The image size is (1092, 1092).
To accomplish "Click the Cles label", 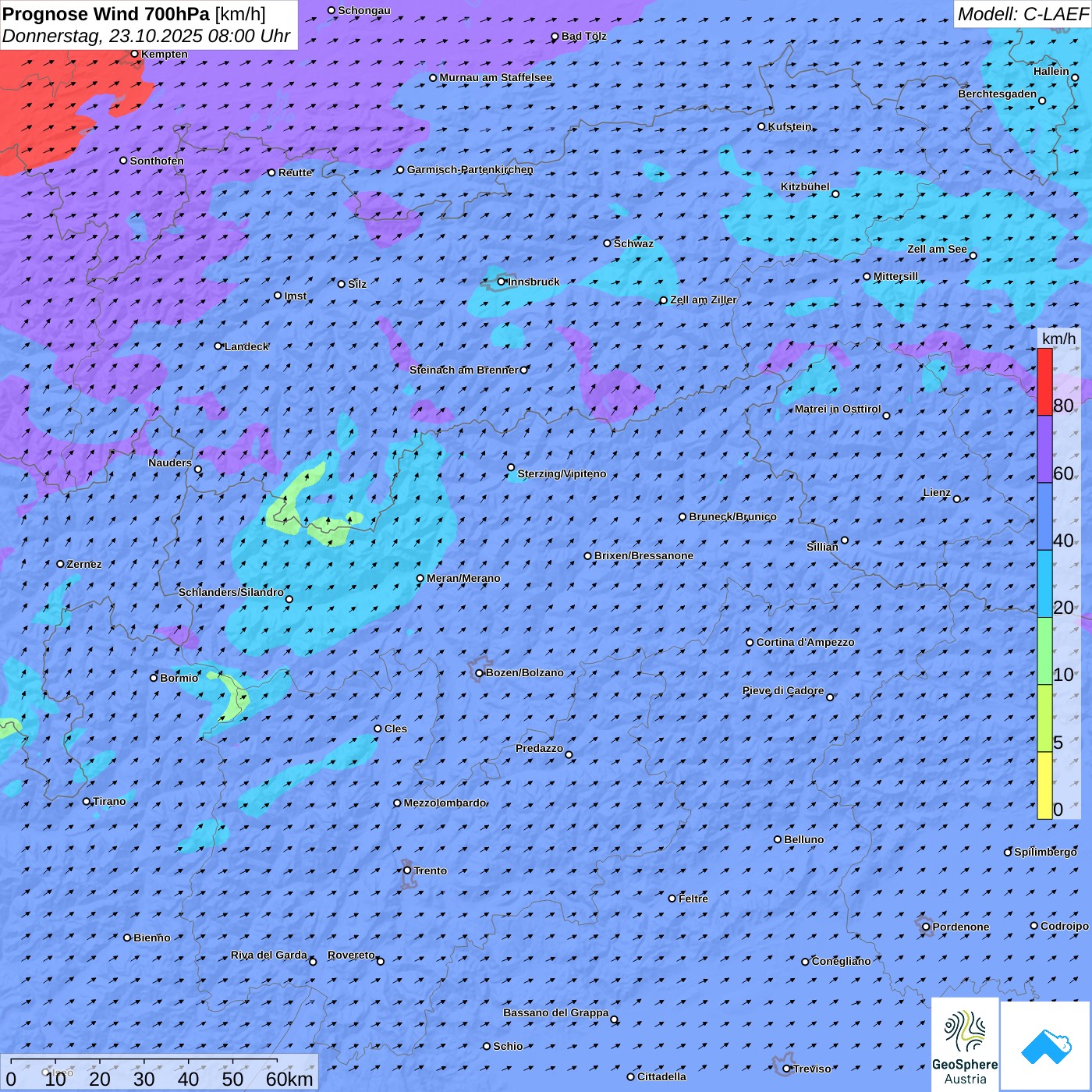I will [x=395, y=729].
